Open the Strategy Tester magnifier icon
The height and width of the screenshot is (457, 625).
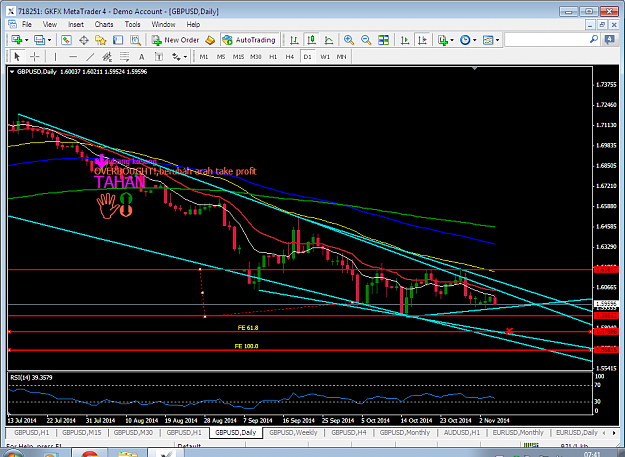pyautogui.click(x=136, y=40)
